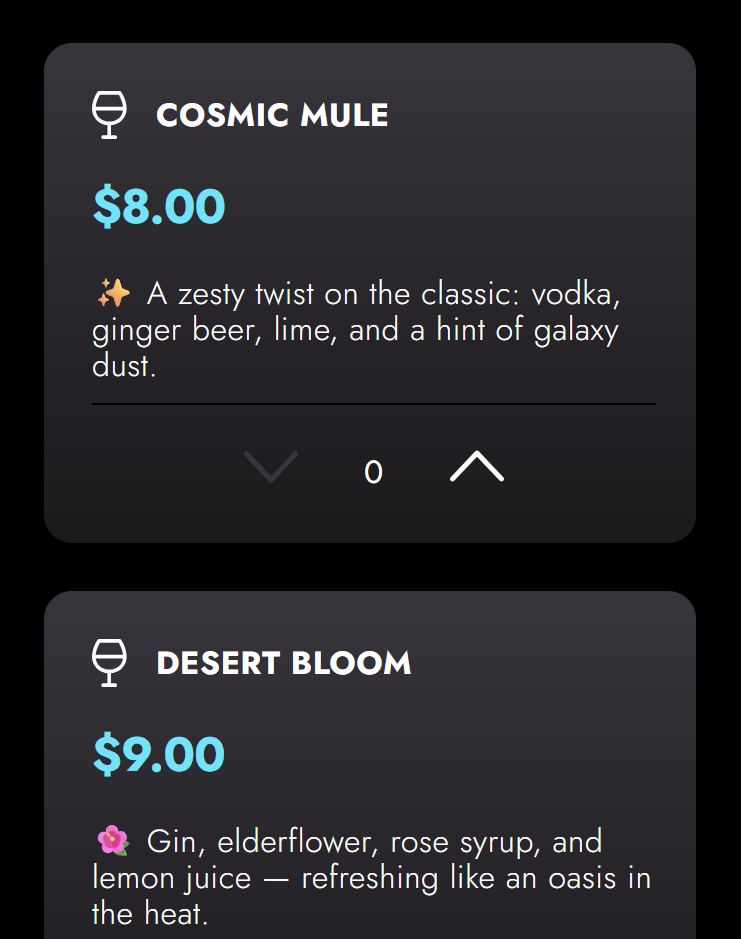Click the Desert Bloom wine glass icon

[x=109, y=663]
